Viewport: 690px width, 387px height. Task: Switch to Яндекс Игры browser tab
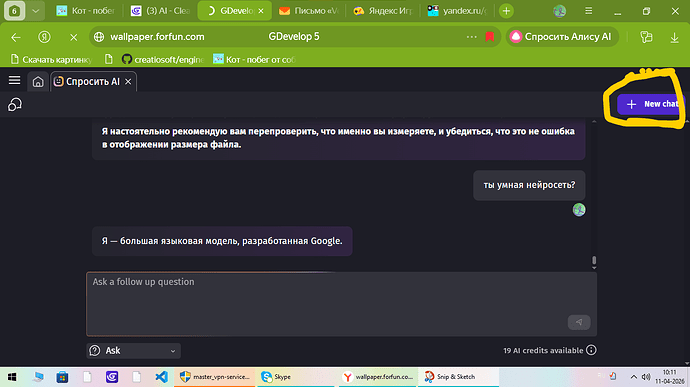coord(383,11)
